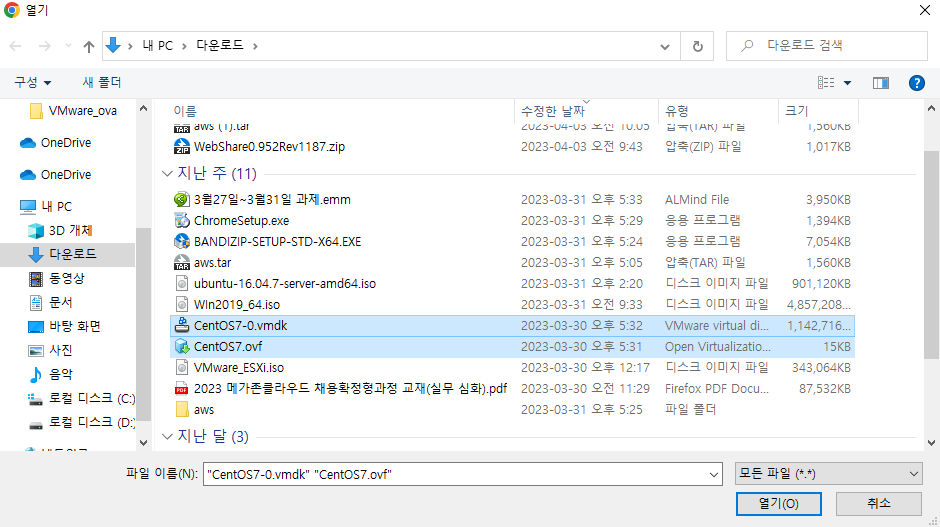The height and width of the screenshot is (527, 940).
Task: Select WebShare0.952Rev1187.zip file icon
Action: pyautogui.click(x=182, y=147)
